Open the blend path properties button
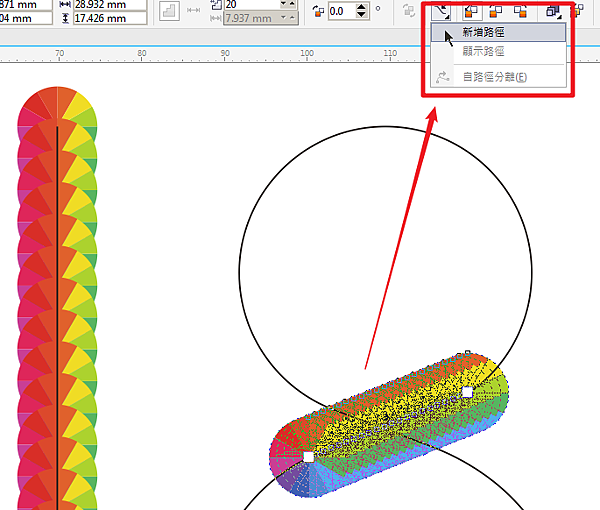600x510 pixels. (x=441, y=11)
